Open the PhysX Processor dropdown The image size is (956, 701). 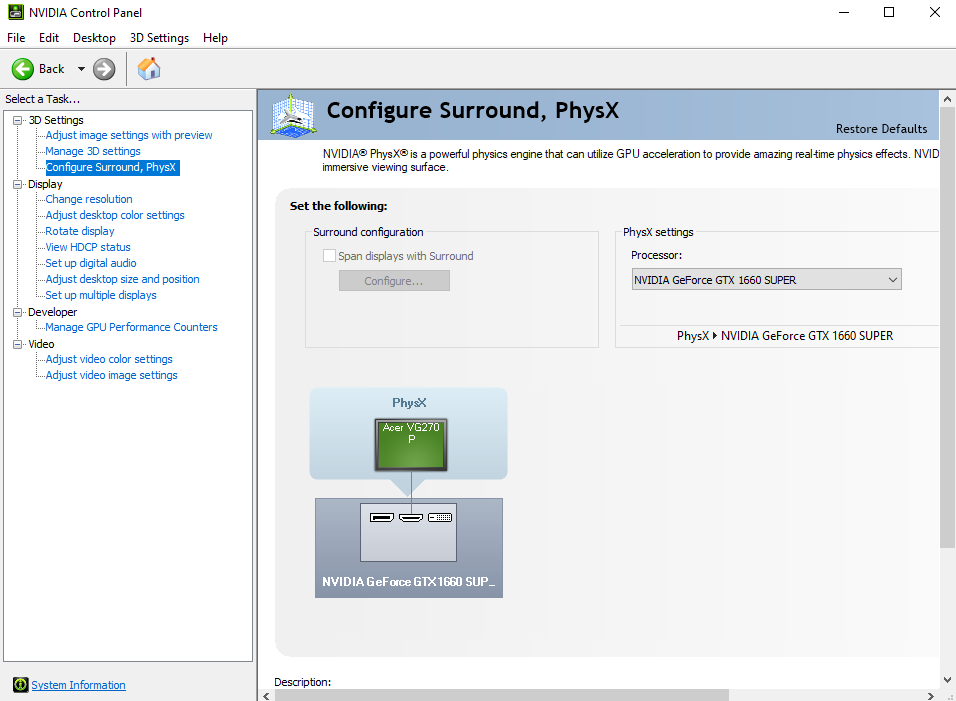point(766,280)
